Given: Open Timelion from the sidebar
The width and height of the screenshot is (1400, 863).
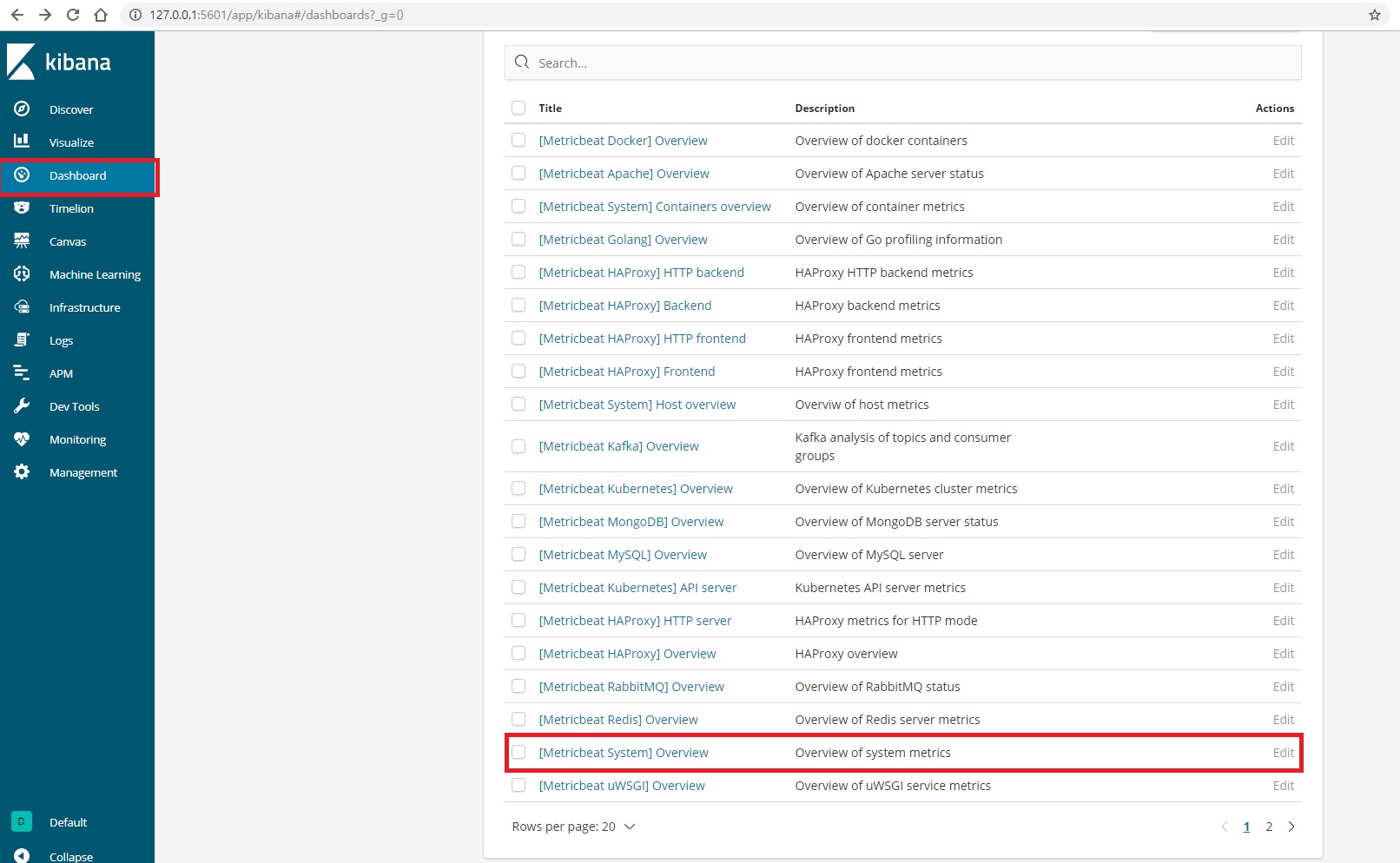Looking at the screenshot, I should click(73, 208).
